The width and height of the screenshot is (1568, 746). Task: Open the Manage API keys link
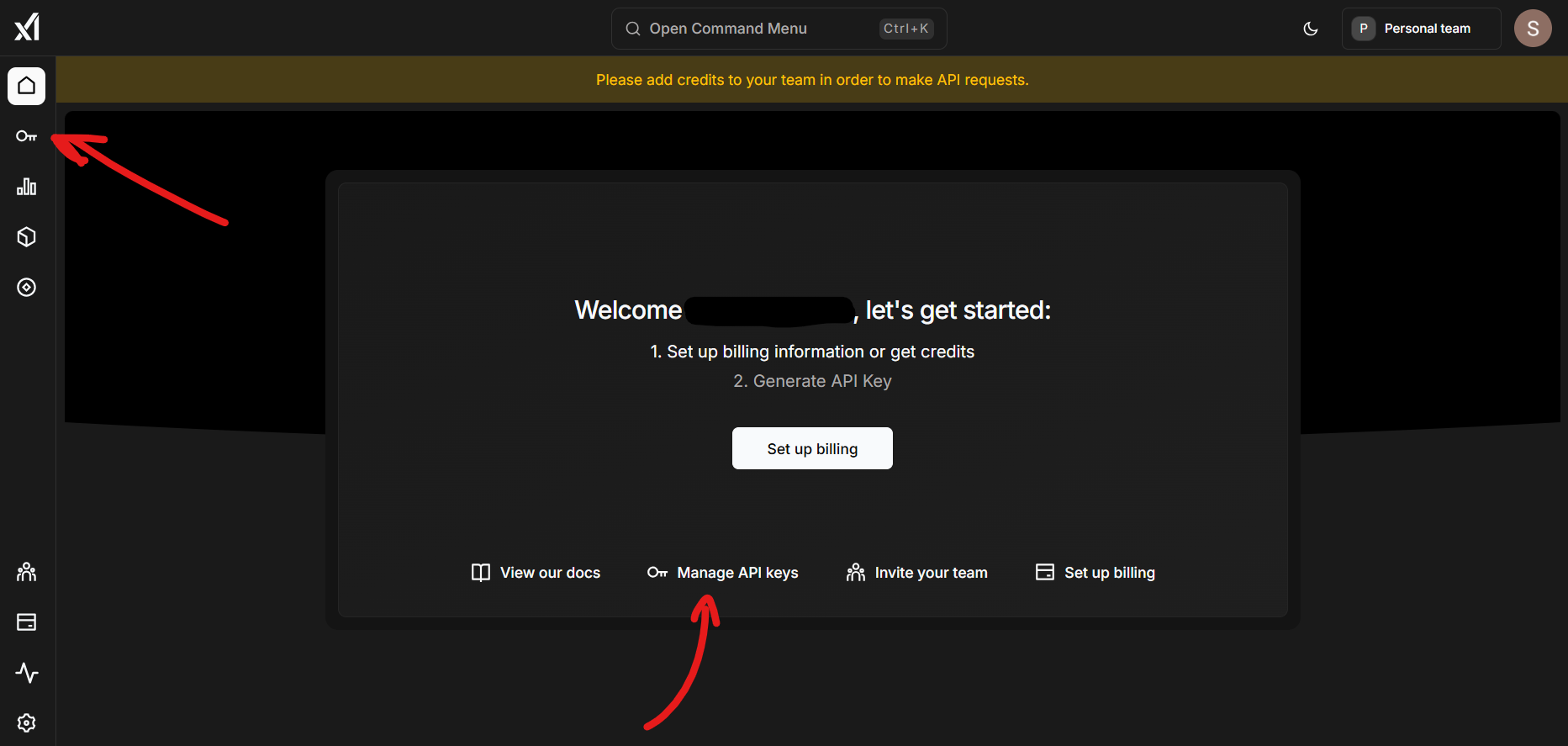point(723,573)
